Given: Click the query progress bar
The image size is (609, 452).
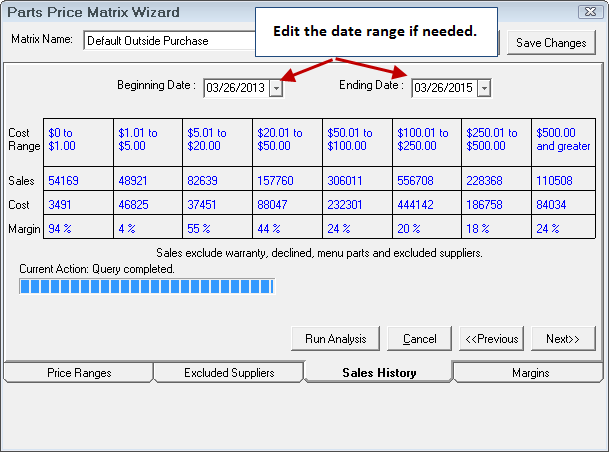Looking at the screenshot, I should tap(146, 287).
